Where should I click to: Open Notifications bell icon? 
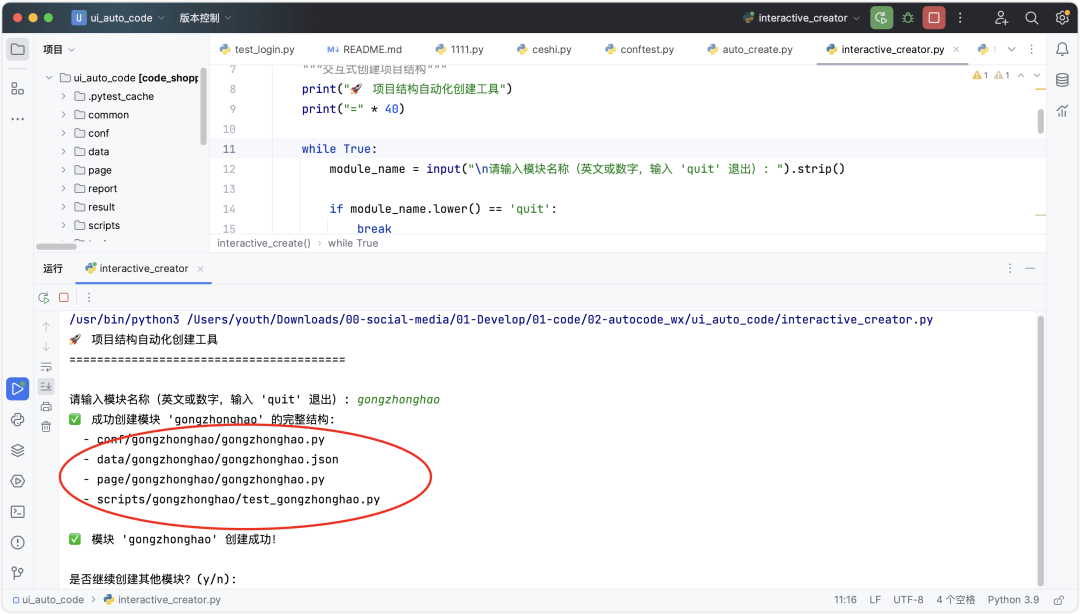(x=1062, y=49)
